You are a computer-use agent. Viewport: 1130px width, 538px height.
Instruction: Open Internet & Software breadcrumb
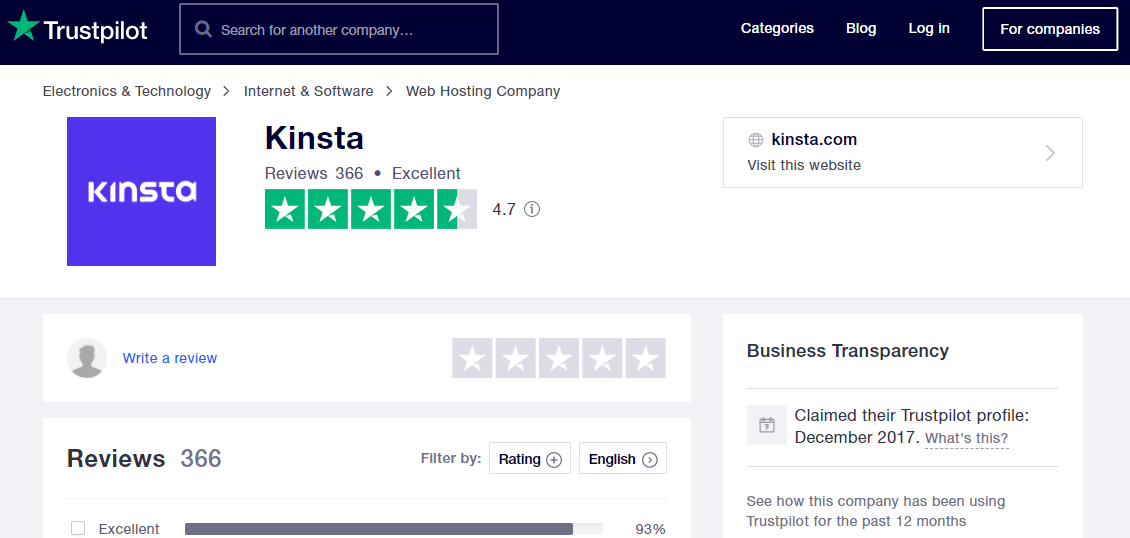pyautogui.click(x=308, y=91)
